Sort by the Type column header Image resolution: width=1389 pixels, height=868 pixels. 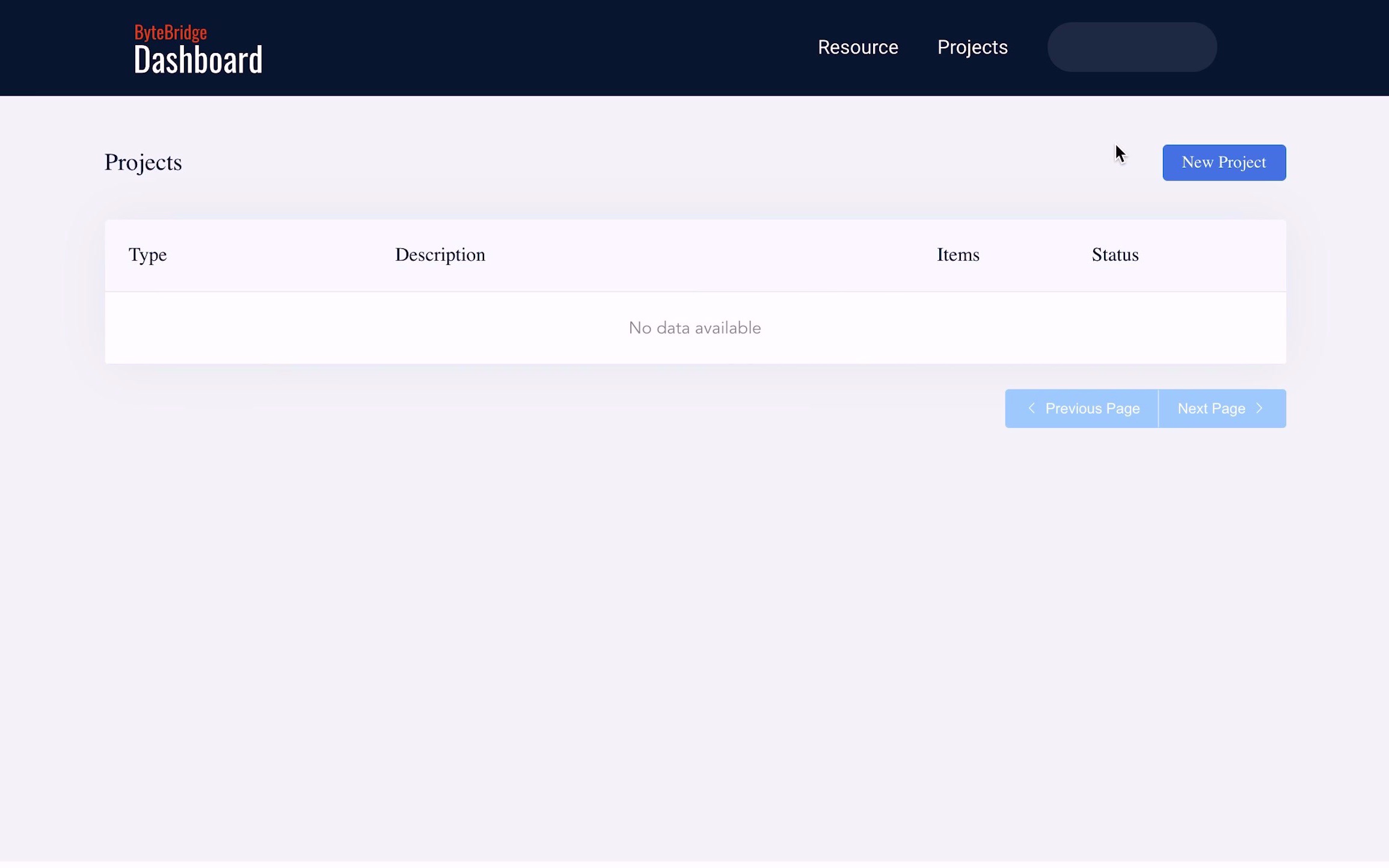click(x=147, y=255)
